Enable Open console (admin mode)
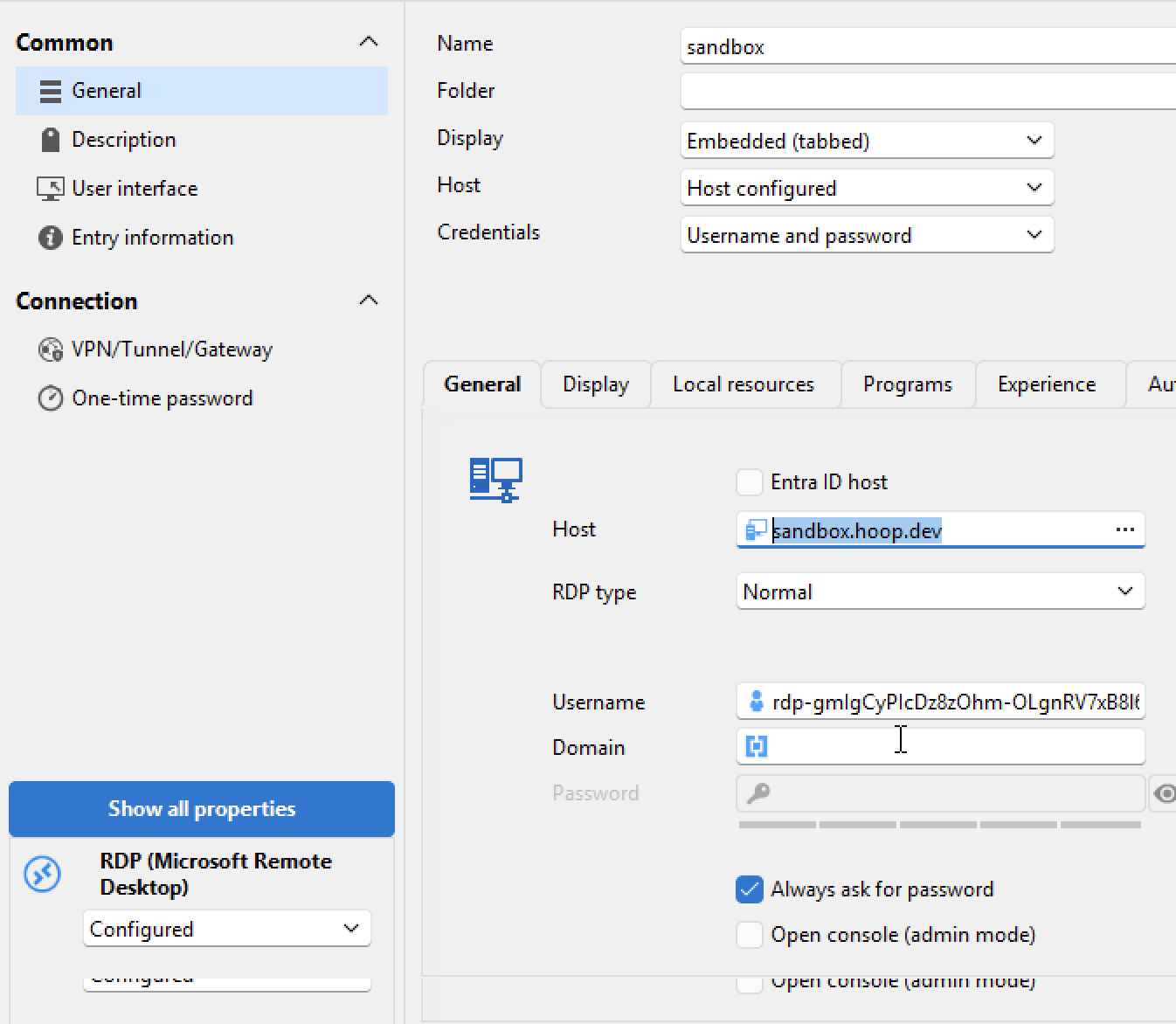Screen dimensions: 1176x1024 click(x=750, y=935)
